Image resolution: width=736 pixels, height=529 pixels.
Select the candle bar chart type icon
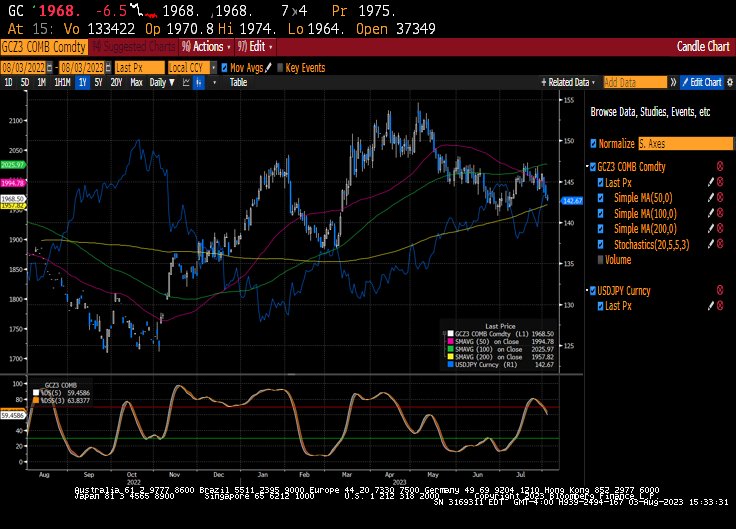(199, 82)
